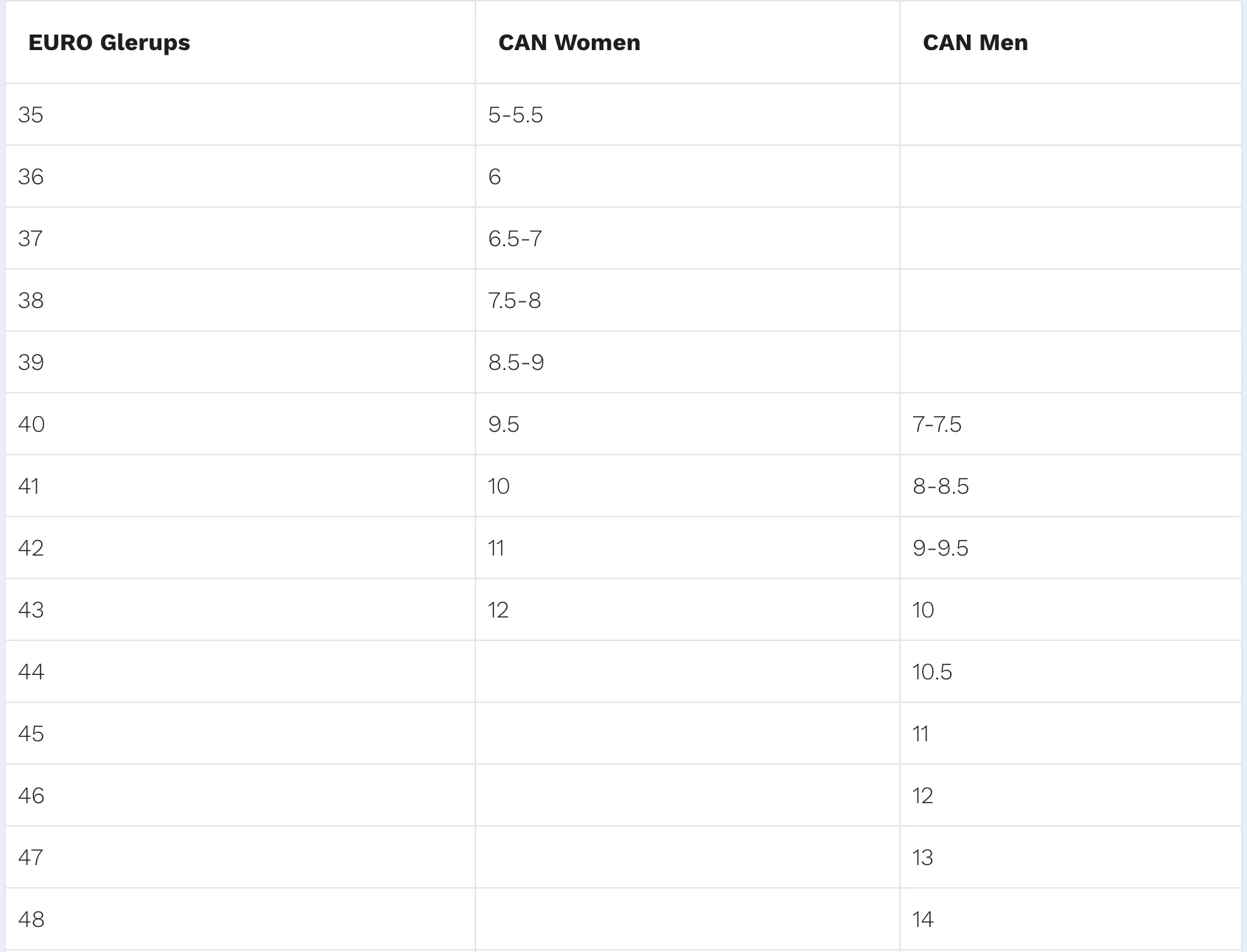This screenshot has height=952, width=1247.
Task: Select EURO size 42 cell
Action: pyautogui.click(x=240, y=548)
